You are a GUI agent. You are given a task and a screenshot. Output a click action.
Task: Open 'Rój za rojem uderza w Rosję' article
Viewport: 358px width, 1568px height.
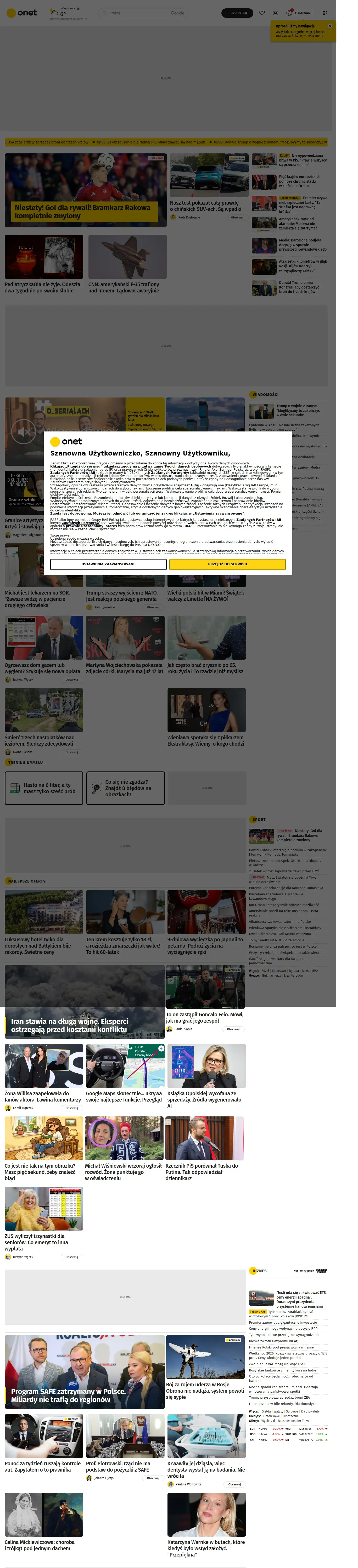[205, 1390]
